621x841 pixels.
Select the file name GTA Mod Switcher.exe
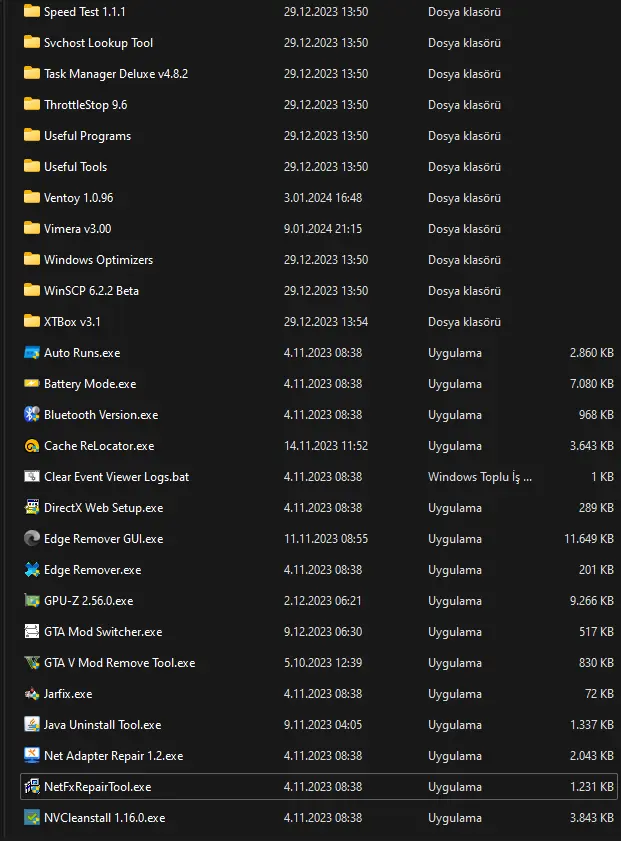[103, 632]
